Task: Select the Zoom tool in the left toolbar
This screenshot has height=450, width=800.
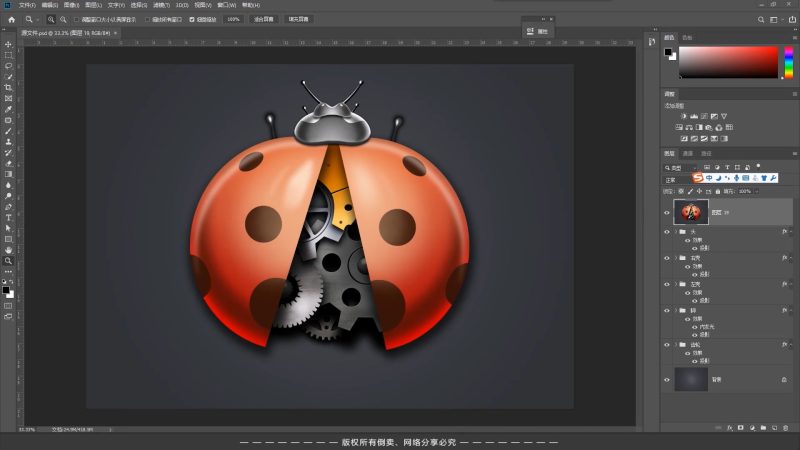Action: tap(8, 260)
